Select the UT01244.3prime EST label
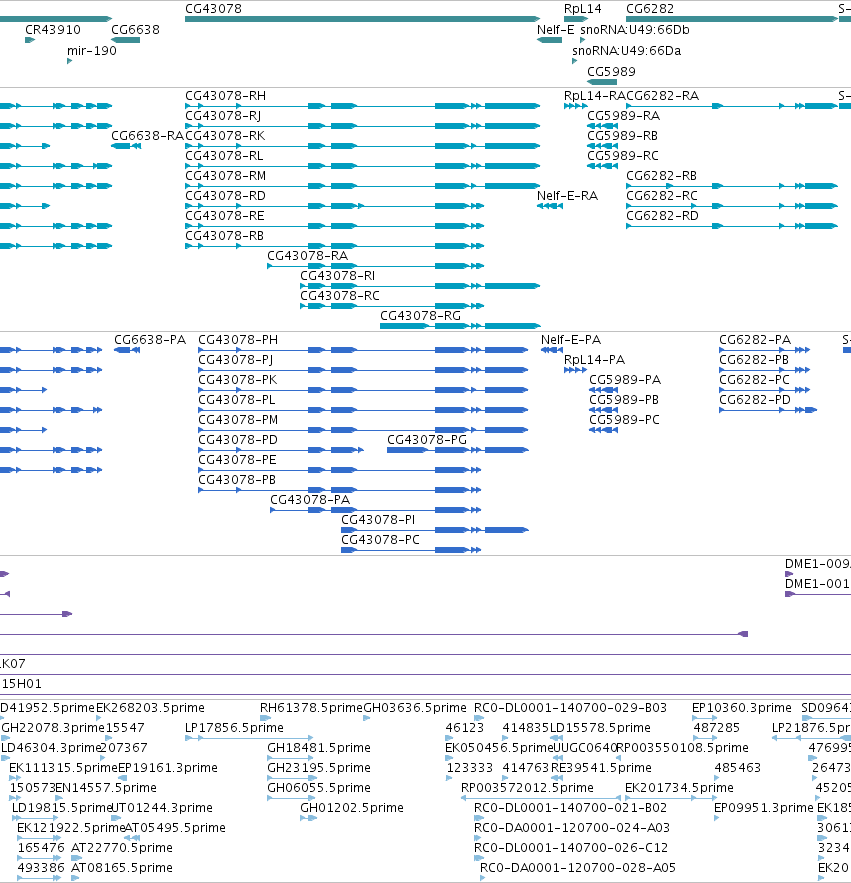 162,808
